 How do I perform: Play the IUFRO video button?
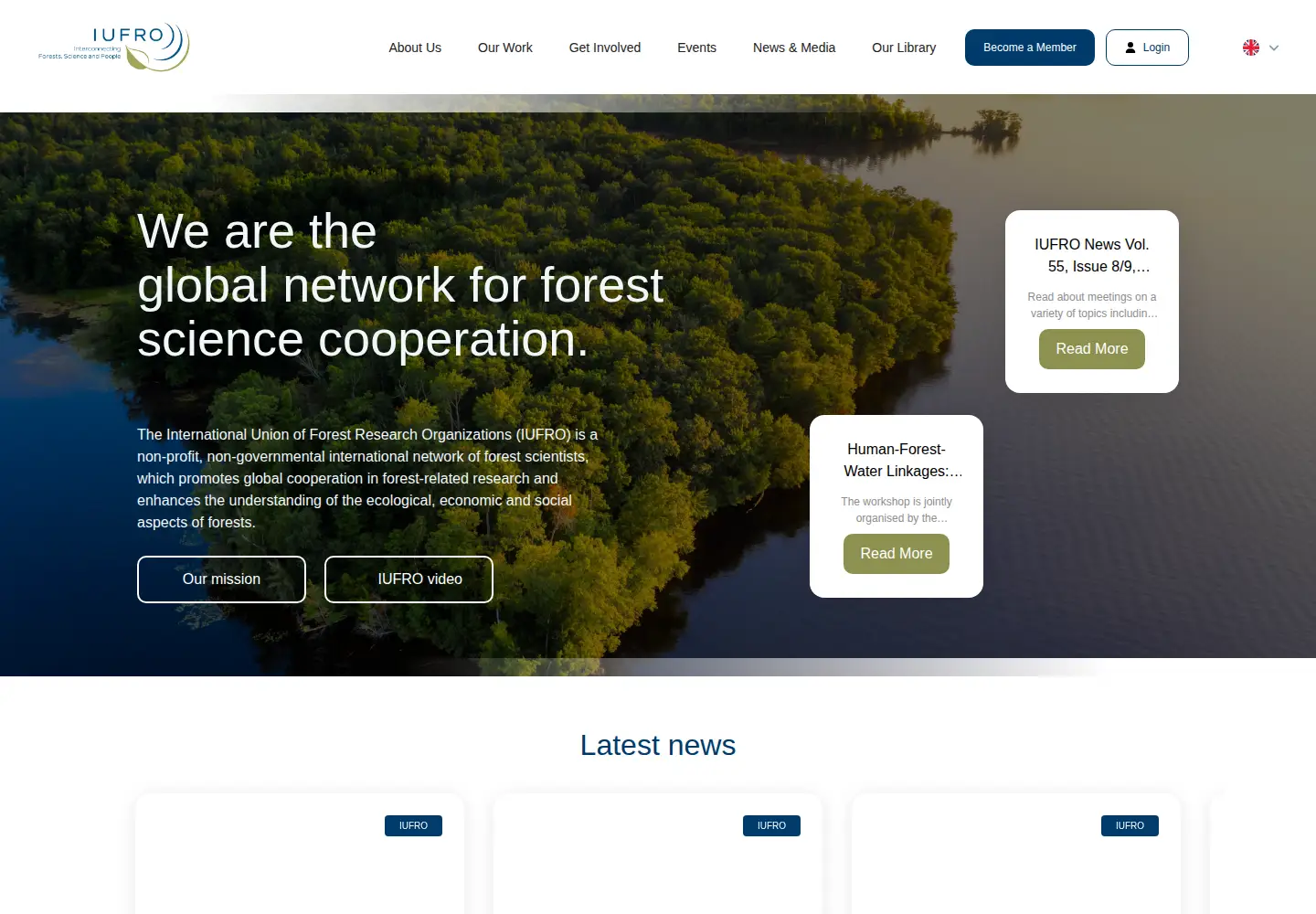click(409, 579)
